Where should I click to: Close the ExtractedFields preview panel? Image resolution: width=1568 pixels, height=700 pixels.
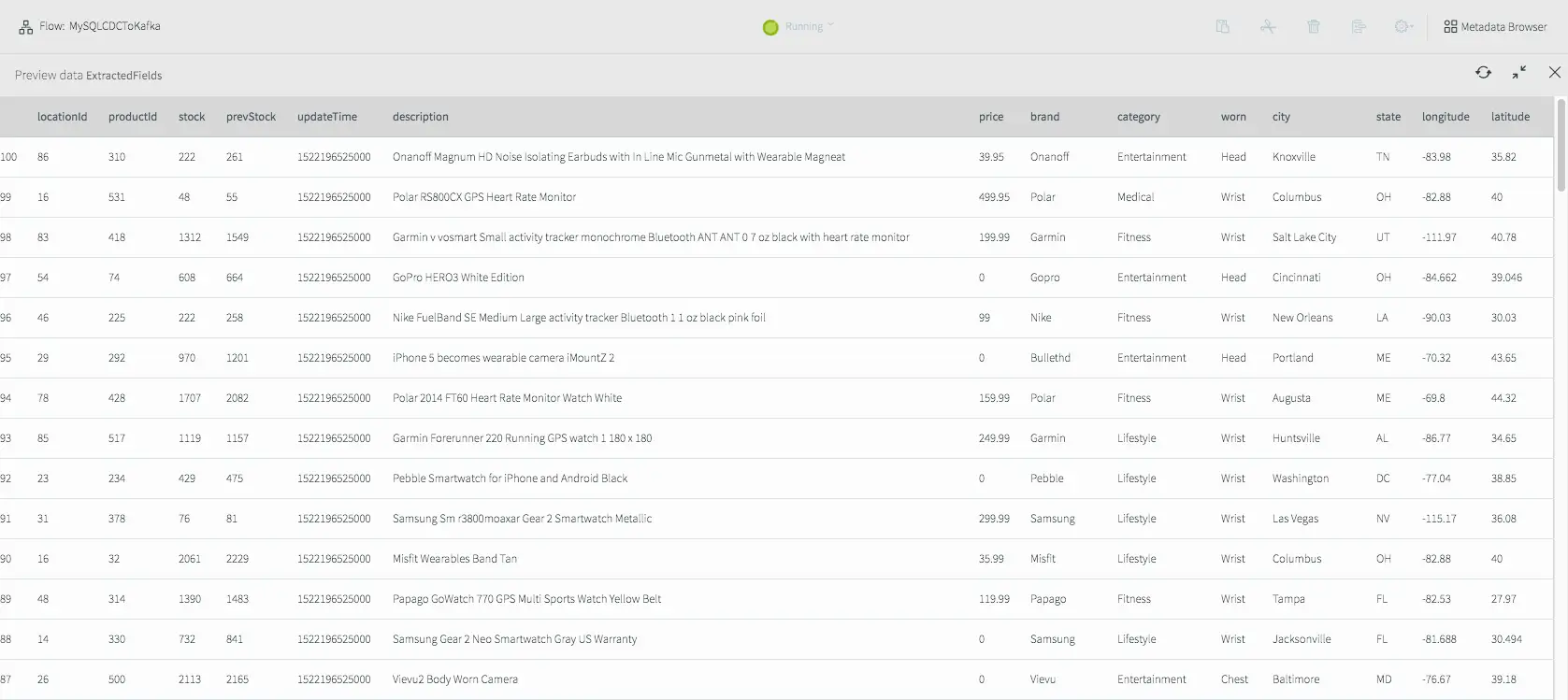point(1554,73)
